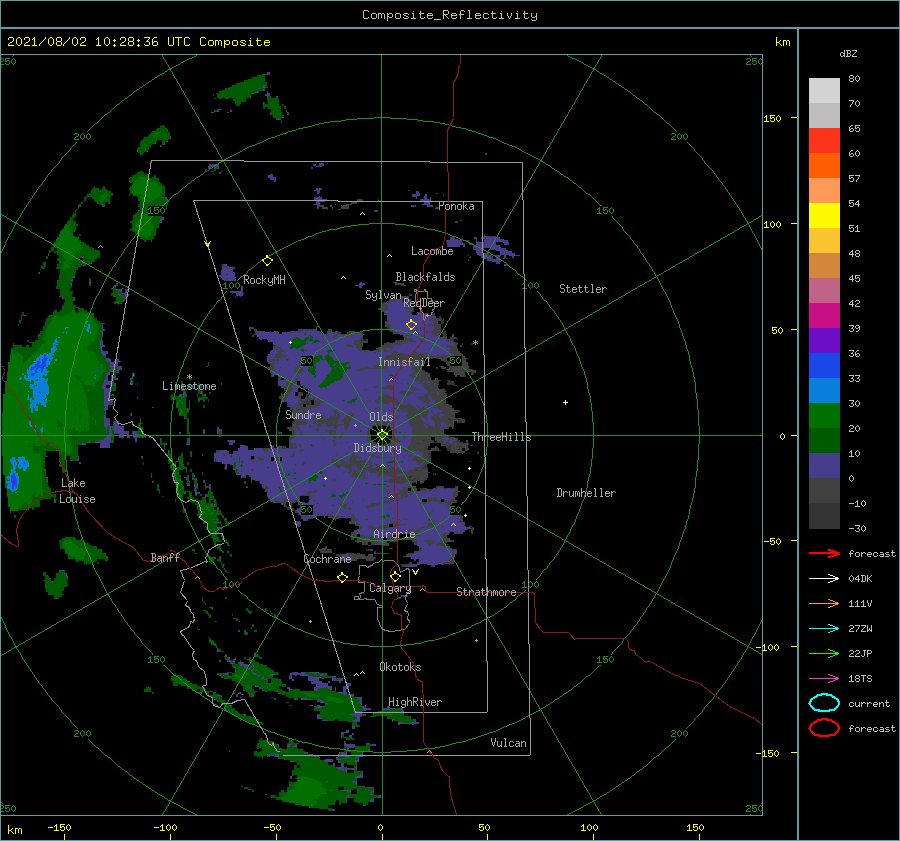Click the Airdrie label
Image resolution: width=900 pixels, height=841 pixels.
394,534
